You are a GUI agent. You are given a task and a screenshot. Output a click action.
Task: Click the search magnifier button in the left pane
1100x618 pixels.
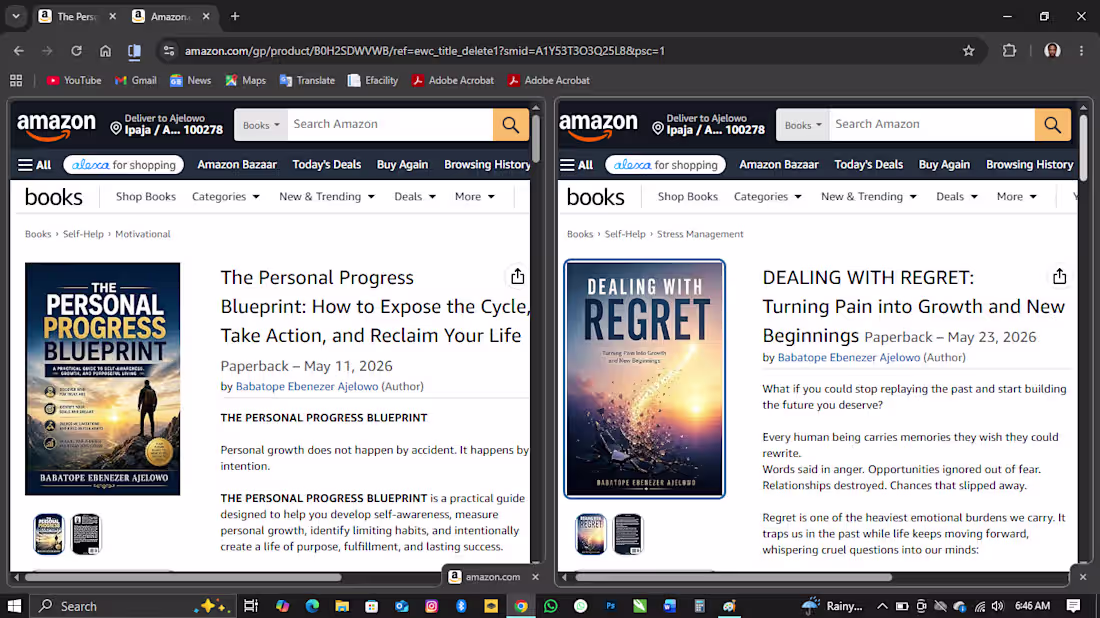click(511, 125)
